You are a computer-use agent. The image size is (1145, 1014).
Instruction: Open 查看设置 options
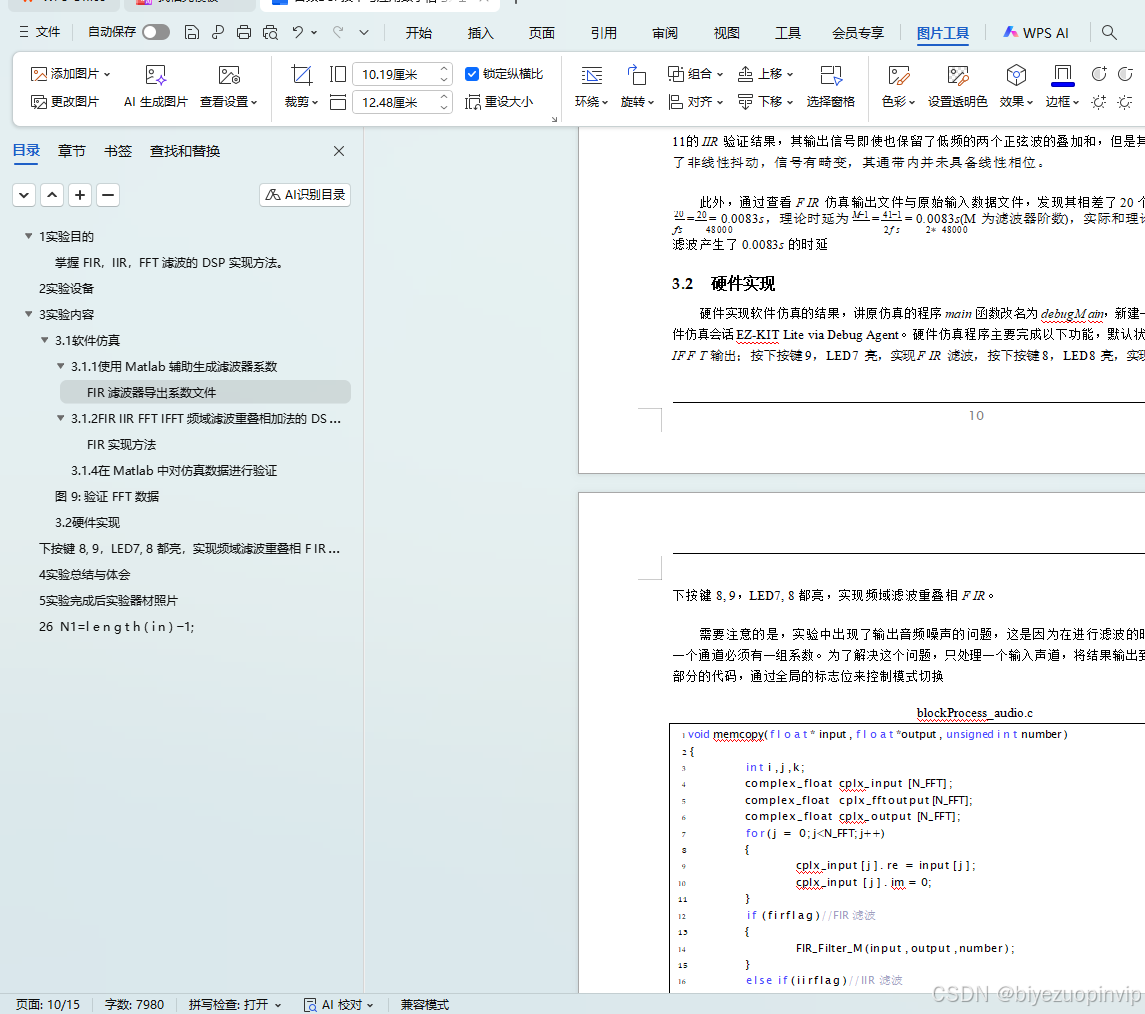pos(229,87)
